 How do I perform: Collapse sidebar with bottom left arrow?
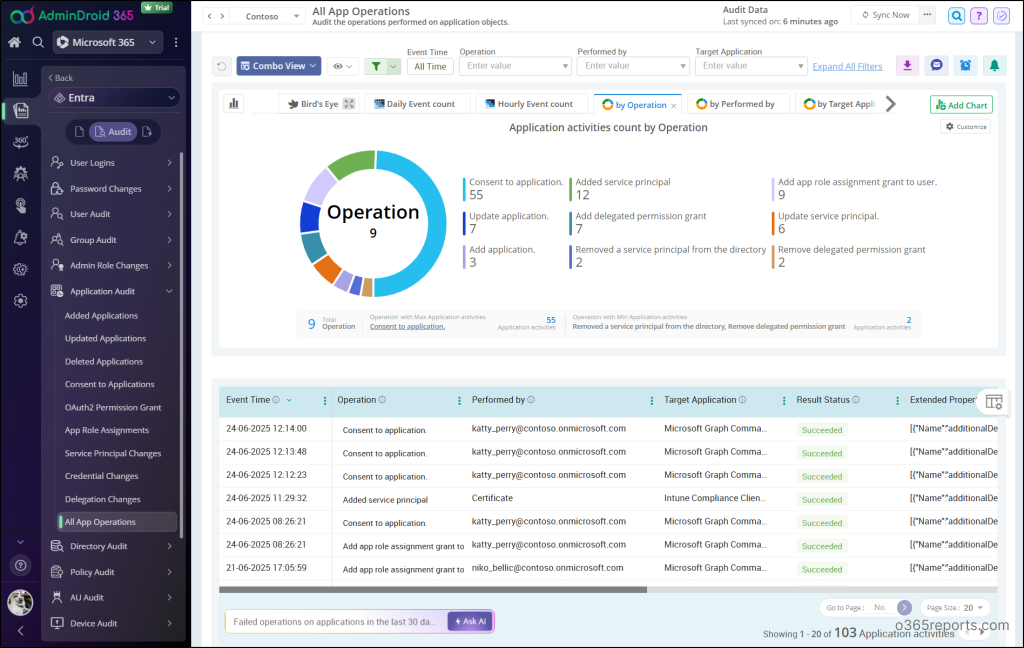(x=20, y=631)
